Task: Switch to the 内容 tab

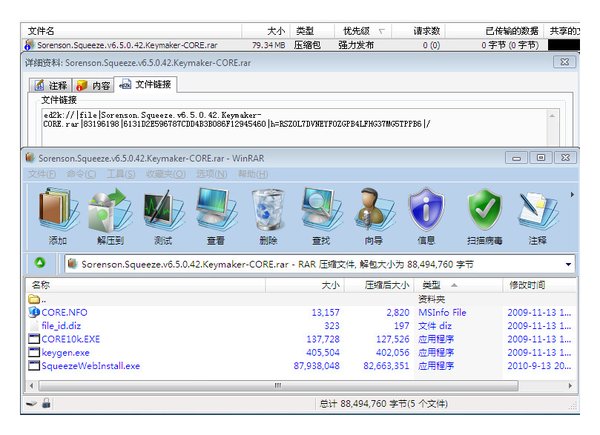Action: pos(94,85)
